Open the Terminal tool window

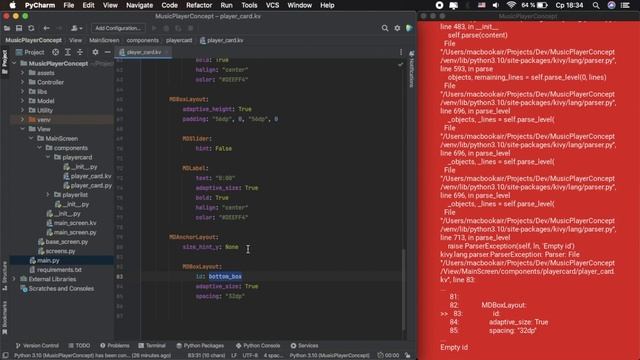click(152, 346)
